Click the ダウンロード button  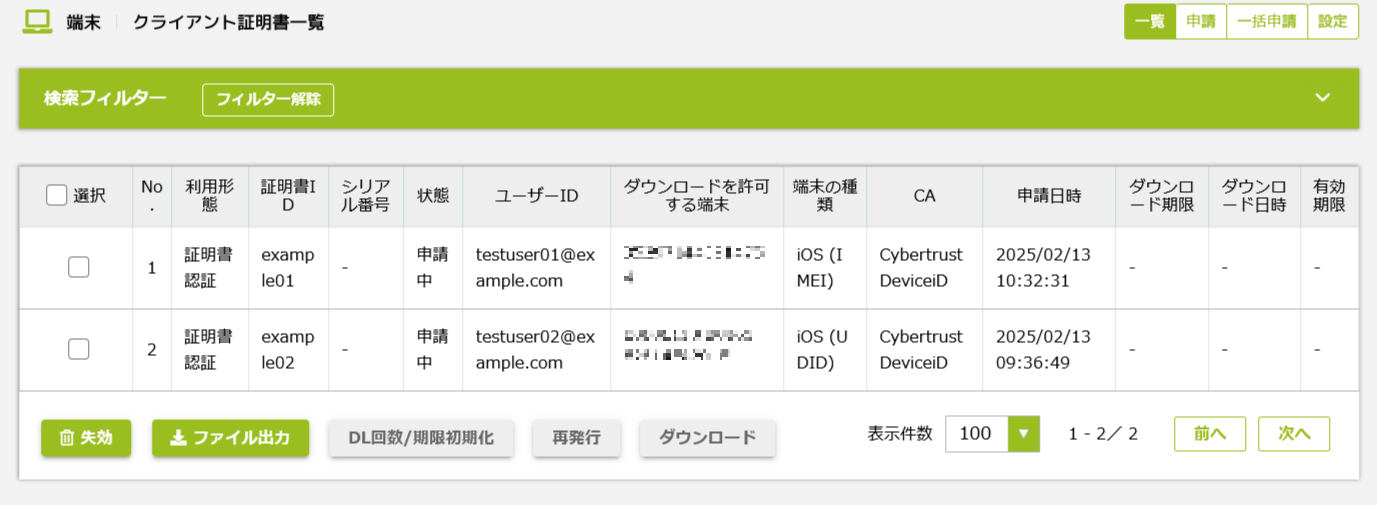click(x=708, y=438)
